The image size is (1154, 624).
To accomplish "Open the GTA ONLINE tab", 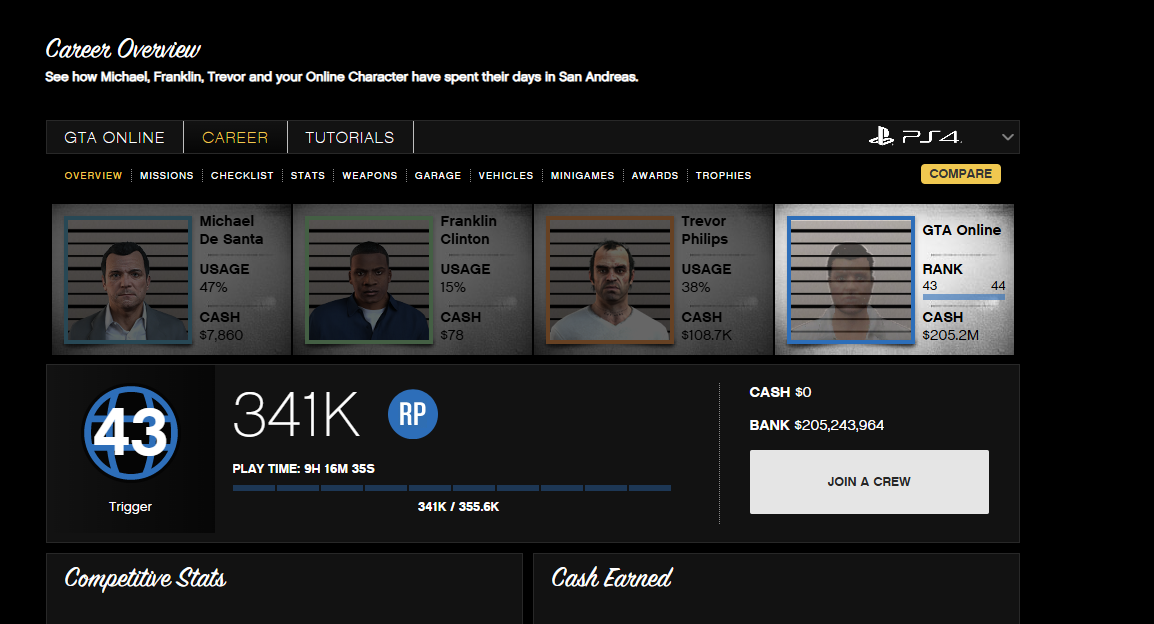I will point(114,138).
